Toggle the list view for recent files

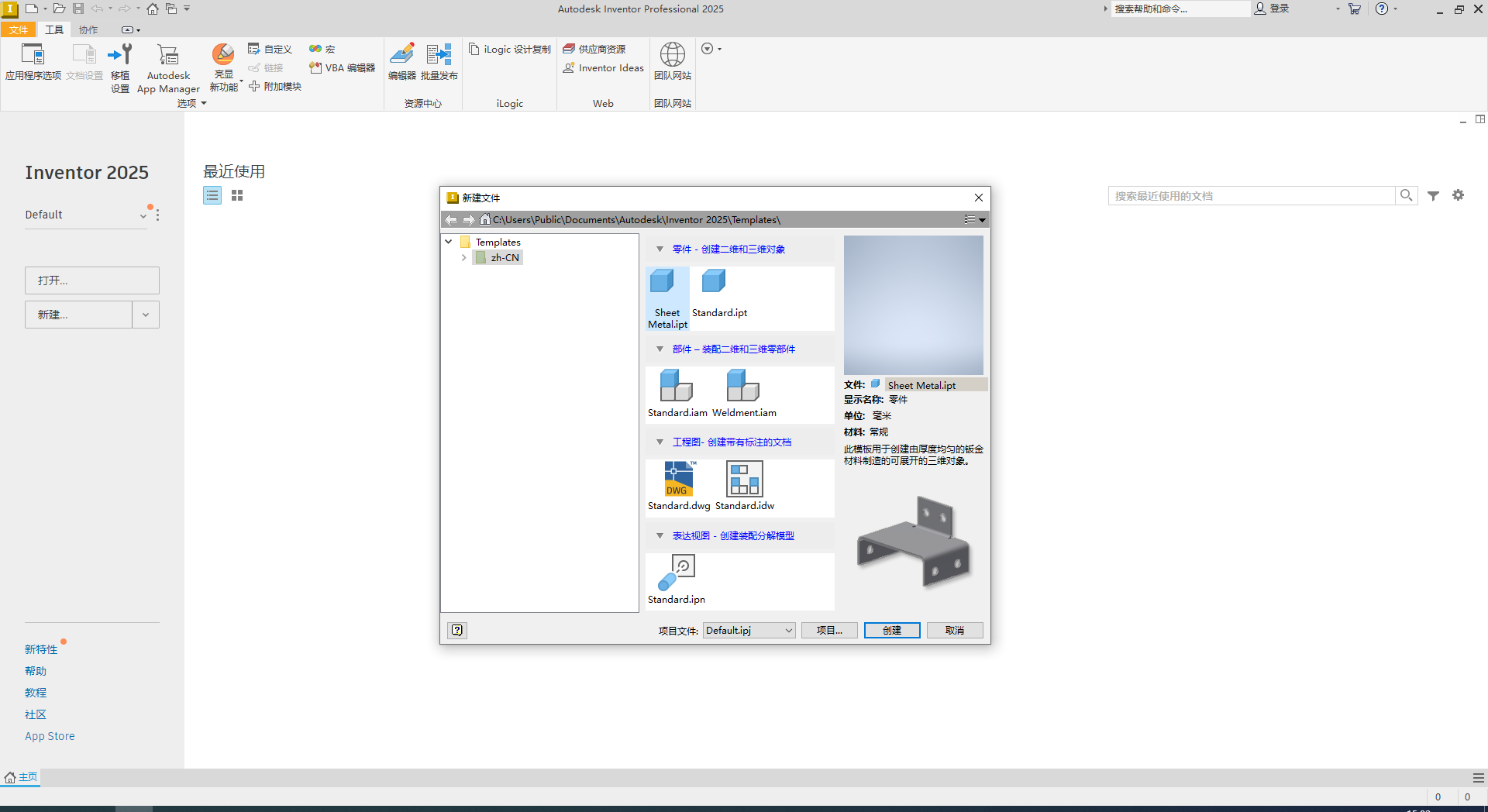coord(212,195)
